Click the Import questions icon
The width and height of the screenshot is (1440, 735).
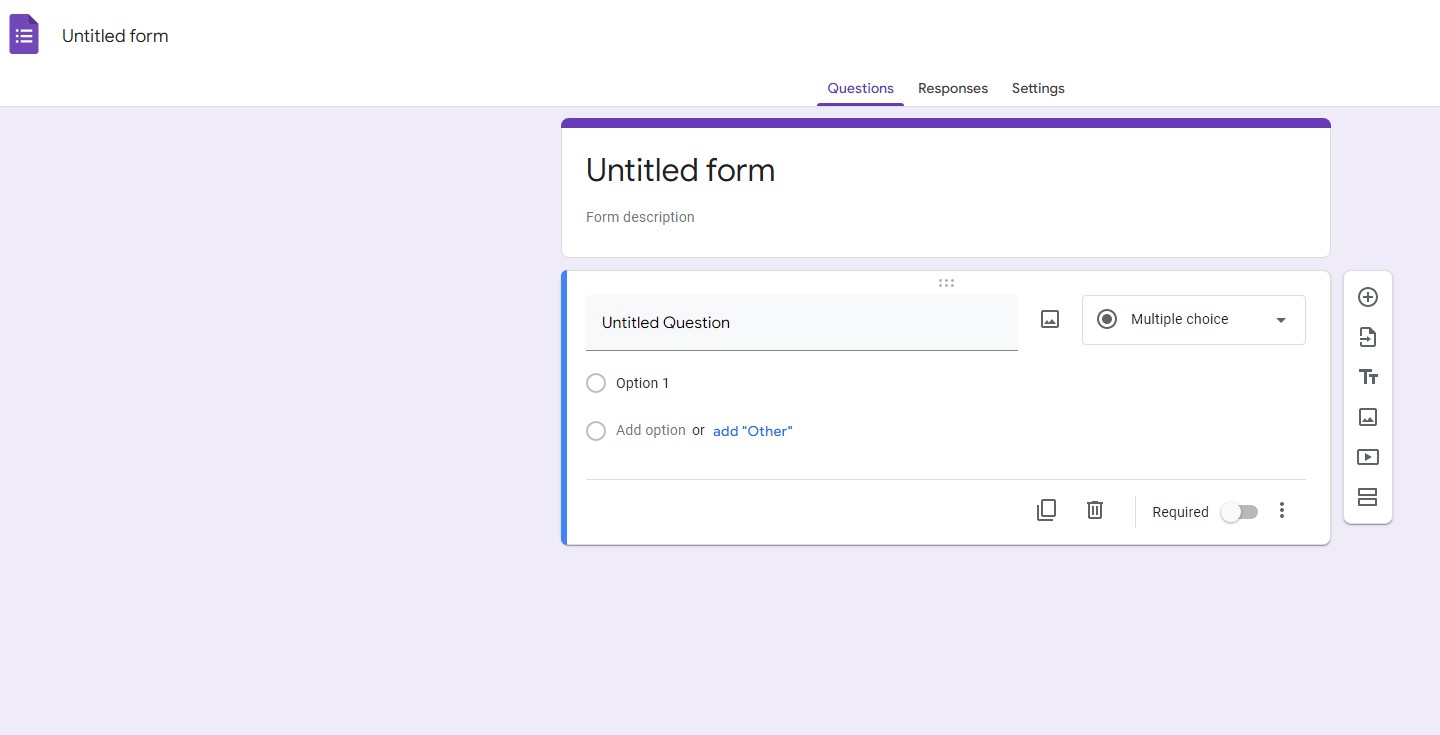tap(1368, 337)
